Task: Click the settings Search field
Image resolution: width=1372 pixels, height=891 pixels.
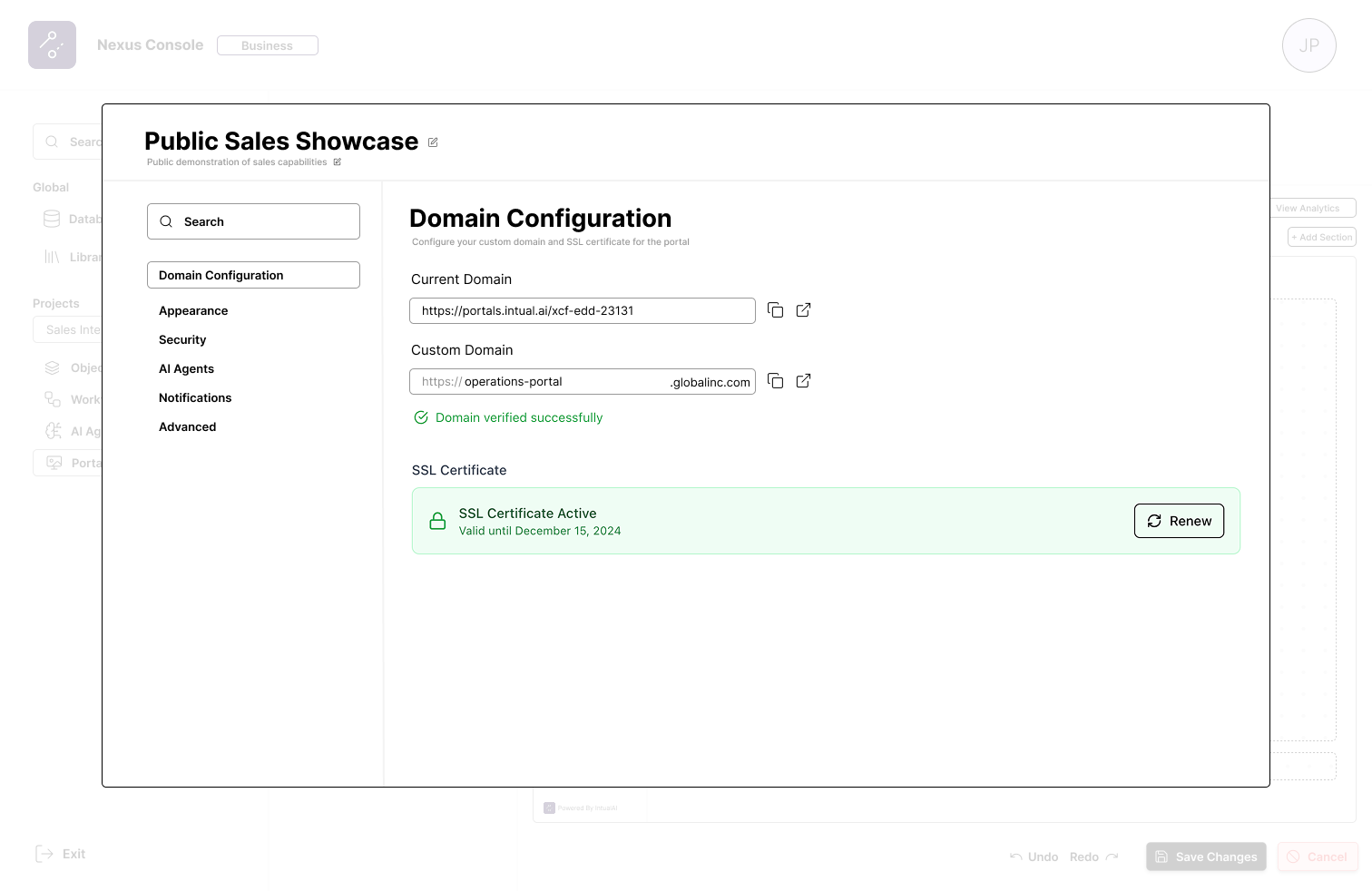Action: point(253,221)
